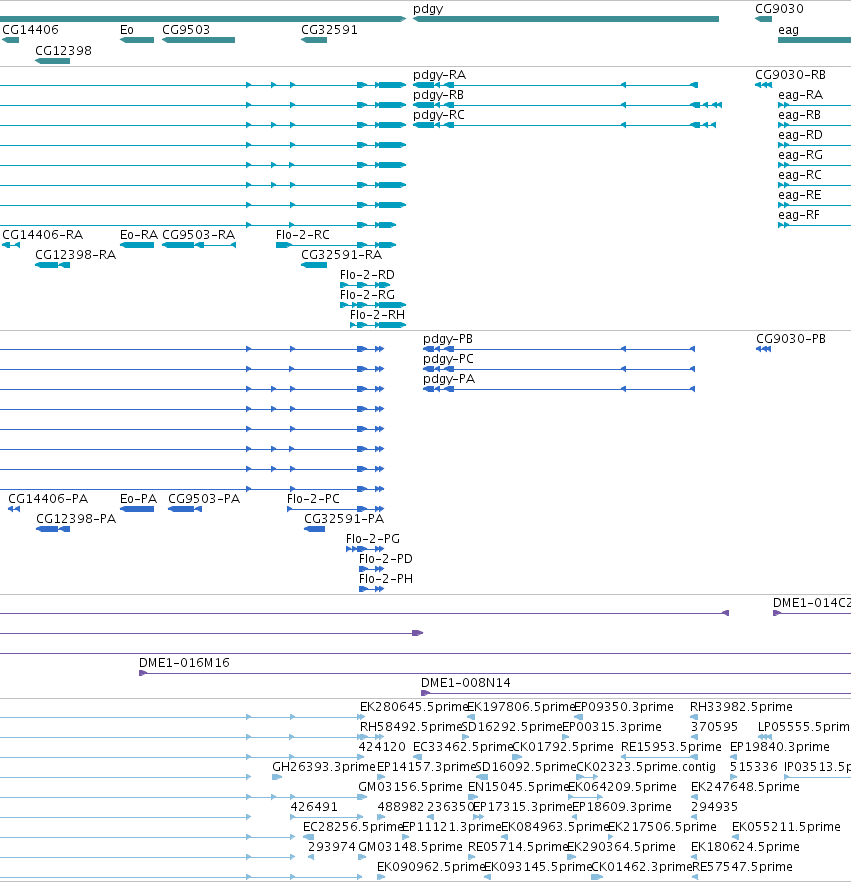The image size is (851, 882).
Task: Click the Flo-2-PH protein label
Action: pos(385,579)
